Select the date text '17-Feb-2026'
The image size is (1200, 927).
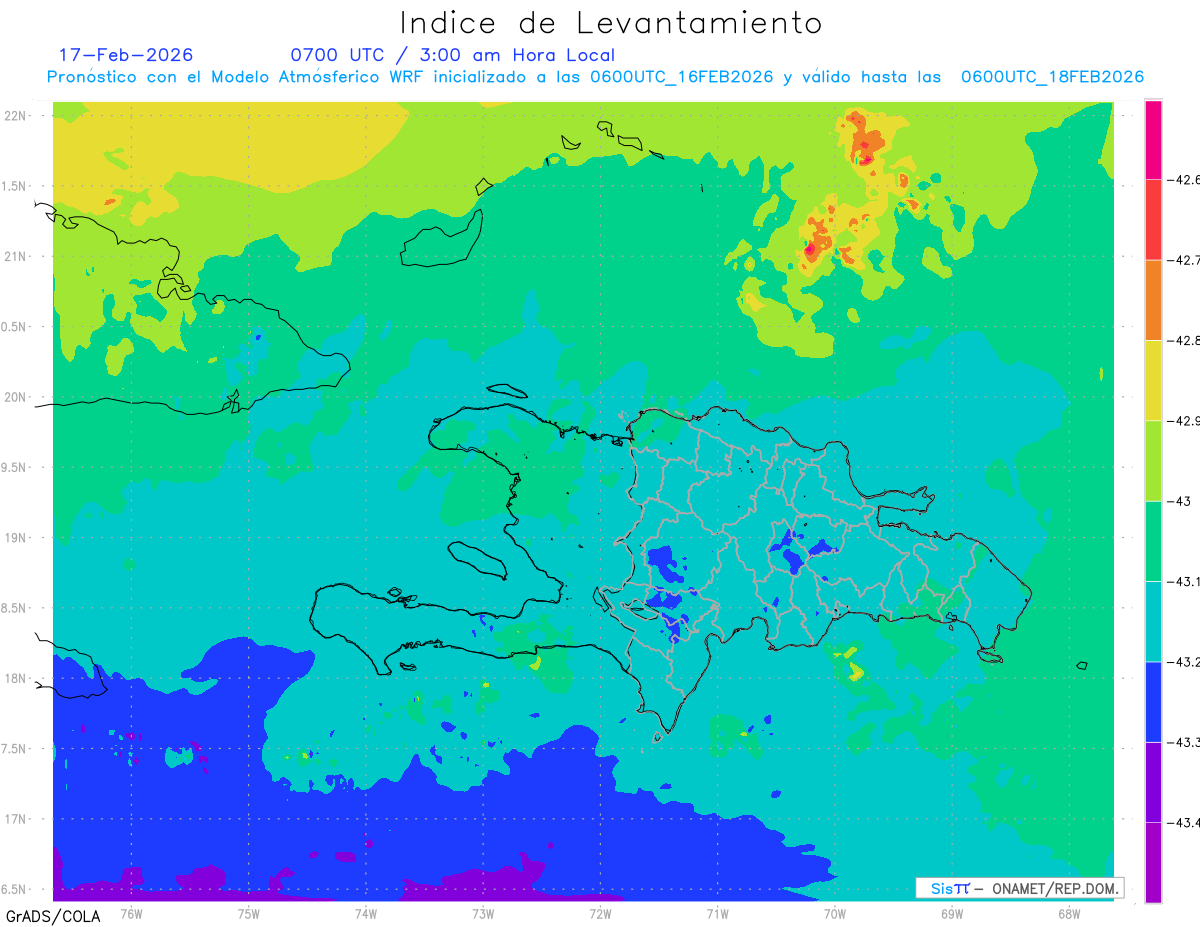(126, 55)
